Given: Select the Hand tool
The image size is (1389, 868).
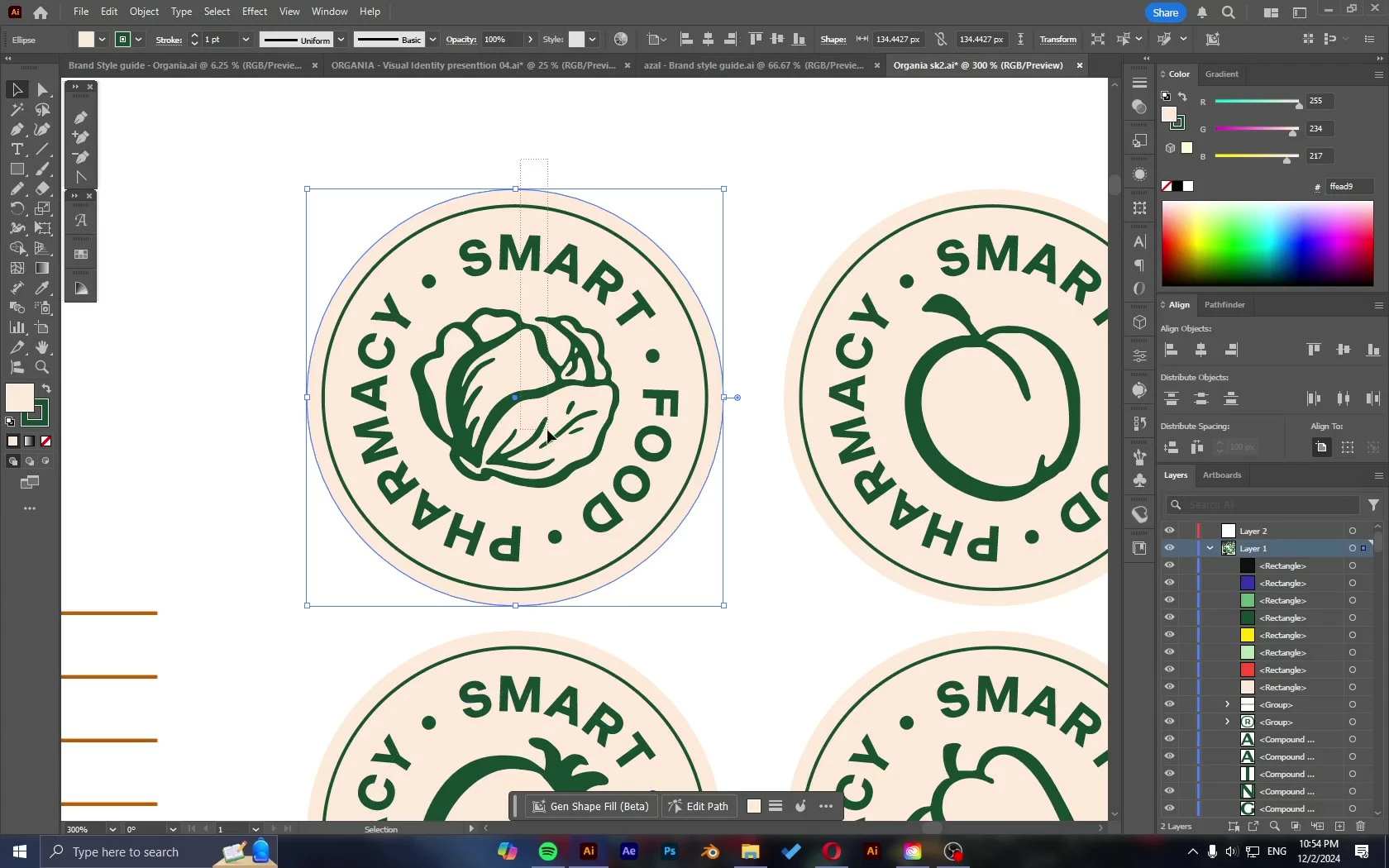Looking at the screenshot, I should [43, 347].
